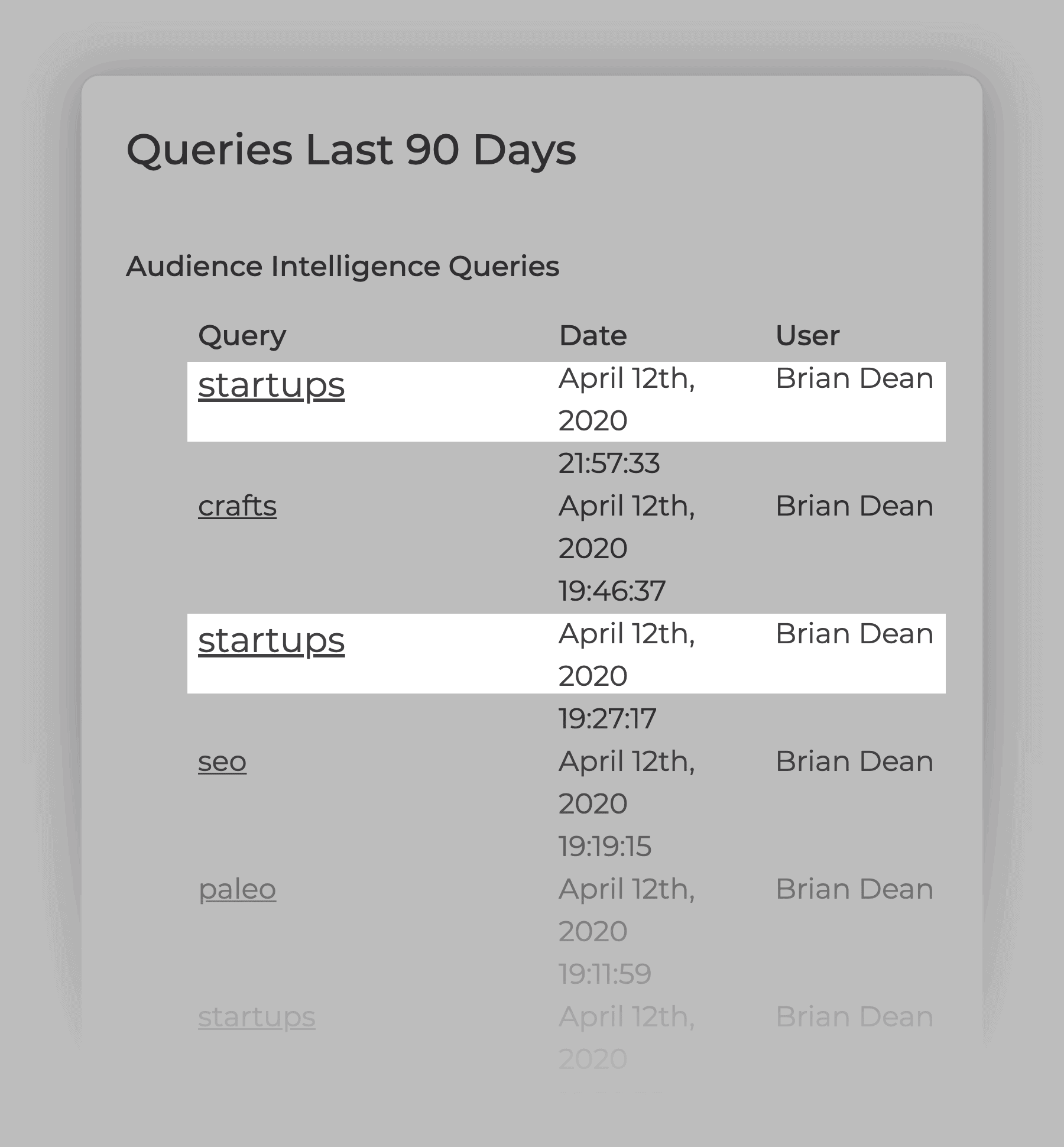
Task: Click the Query column header
Action: pos(242,336)
